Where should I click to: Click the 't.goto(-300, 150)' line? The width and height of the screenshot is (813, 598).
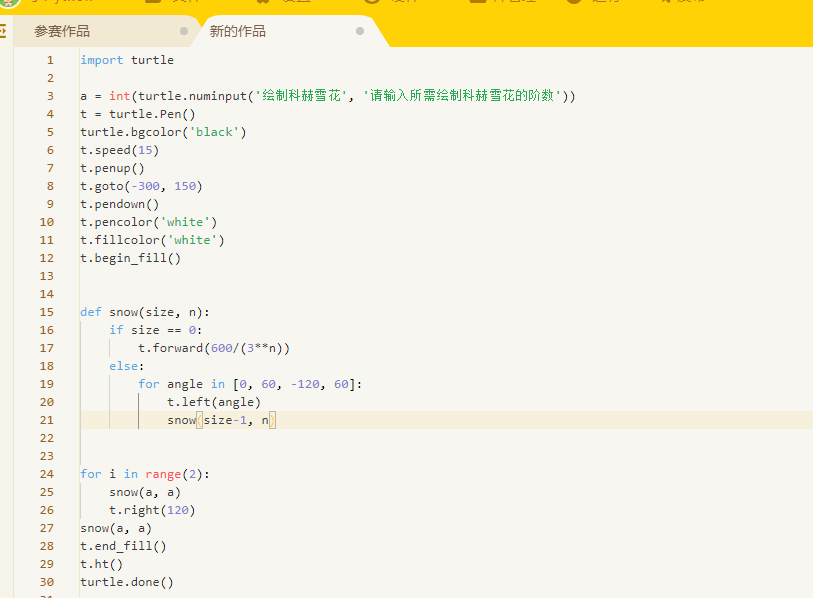(x=142, y=186)
